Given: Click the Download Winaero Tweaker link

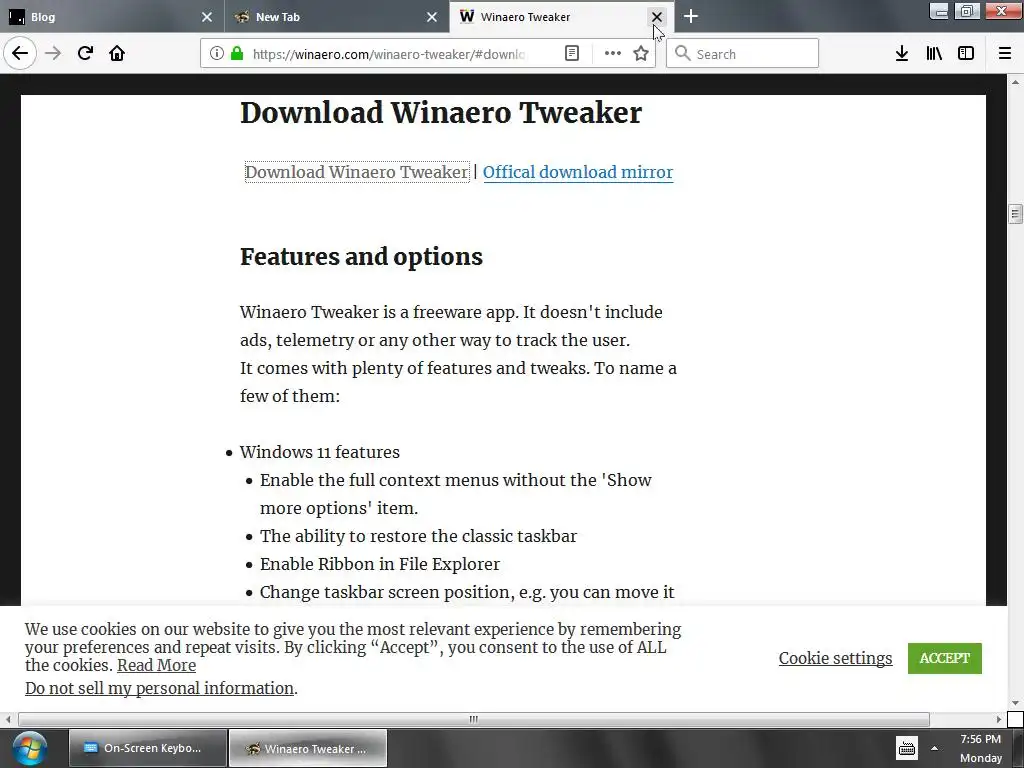Looking at the screenshot, I should point(357,172).
